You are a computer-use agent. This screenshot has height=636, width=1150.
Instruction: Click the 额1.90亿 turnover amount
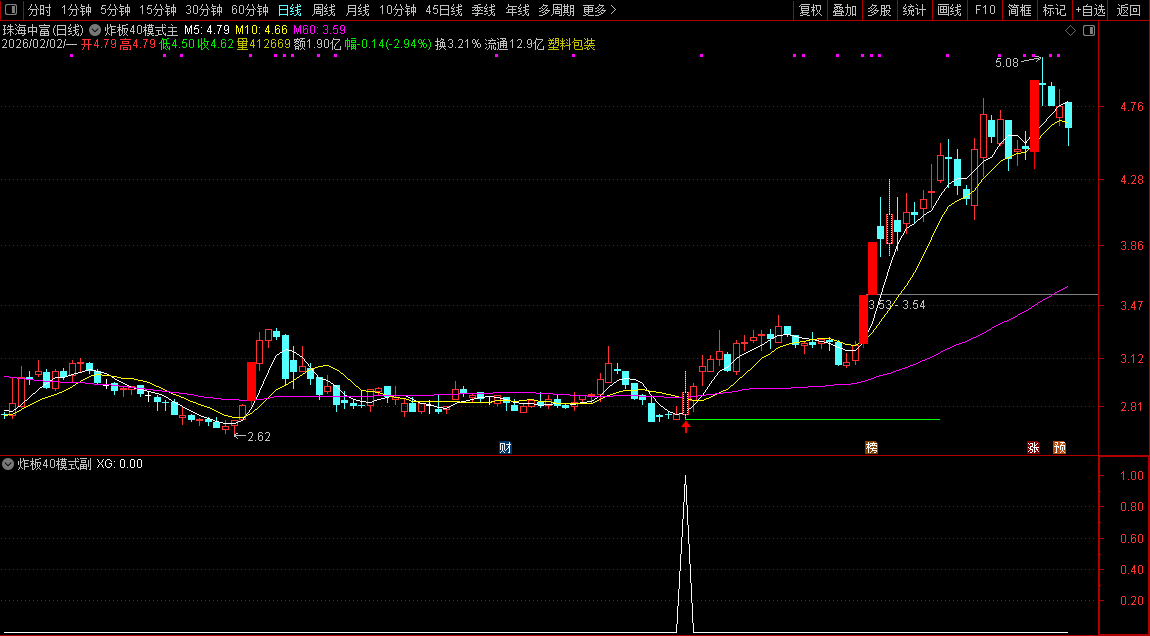point(317,44)
